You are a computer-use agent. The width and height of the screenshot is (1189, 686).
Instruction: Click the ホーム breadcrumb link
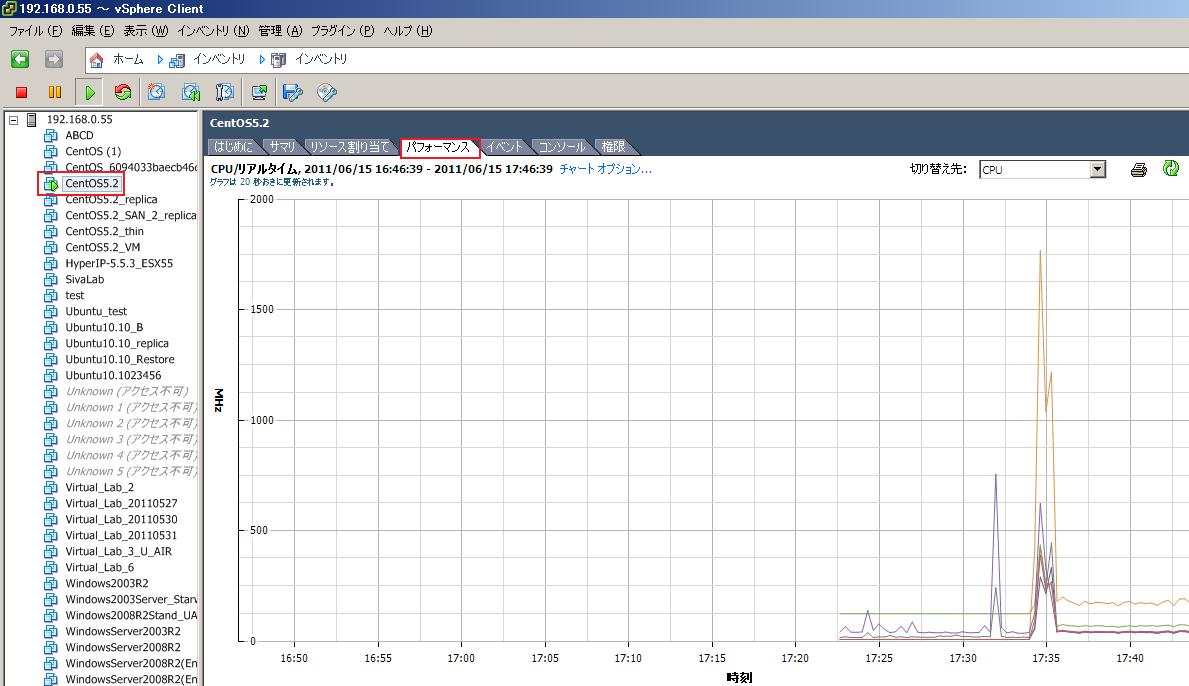(128, 59)
